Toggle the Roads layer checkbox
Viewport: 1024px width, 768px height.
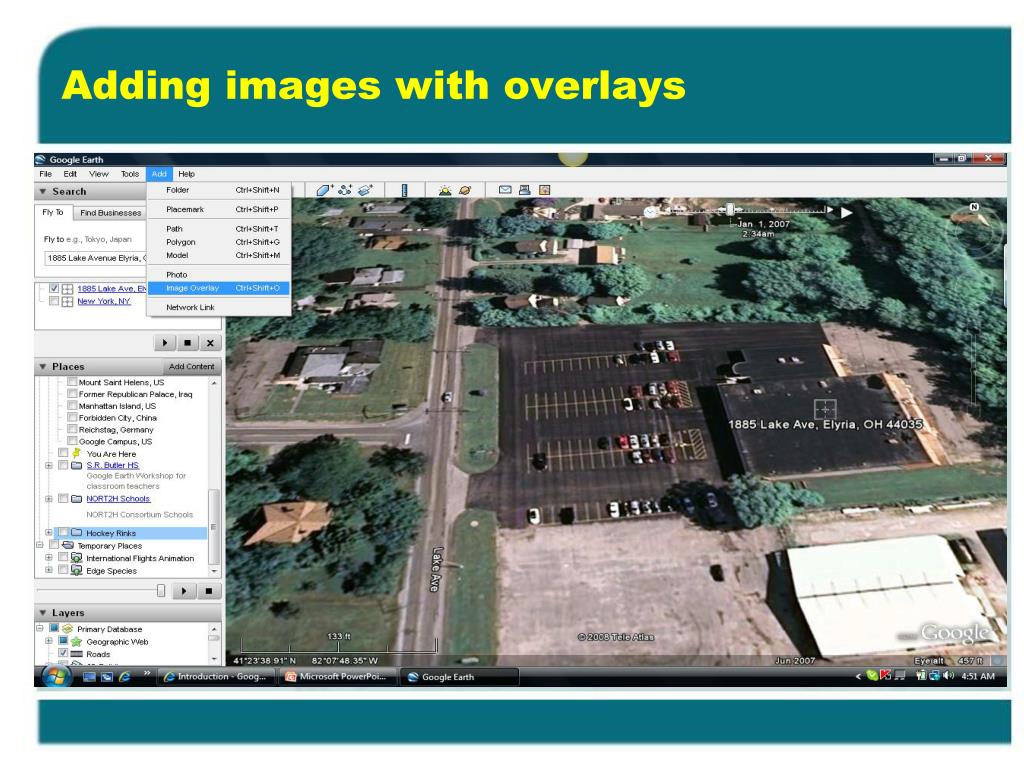pos(63,653)
